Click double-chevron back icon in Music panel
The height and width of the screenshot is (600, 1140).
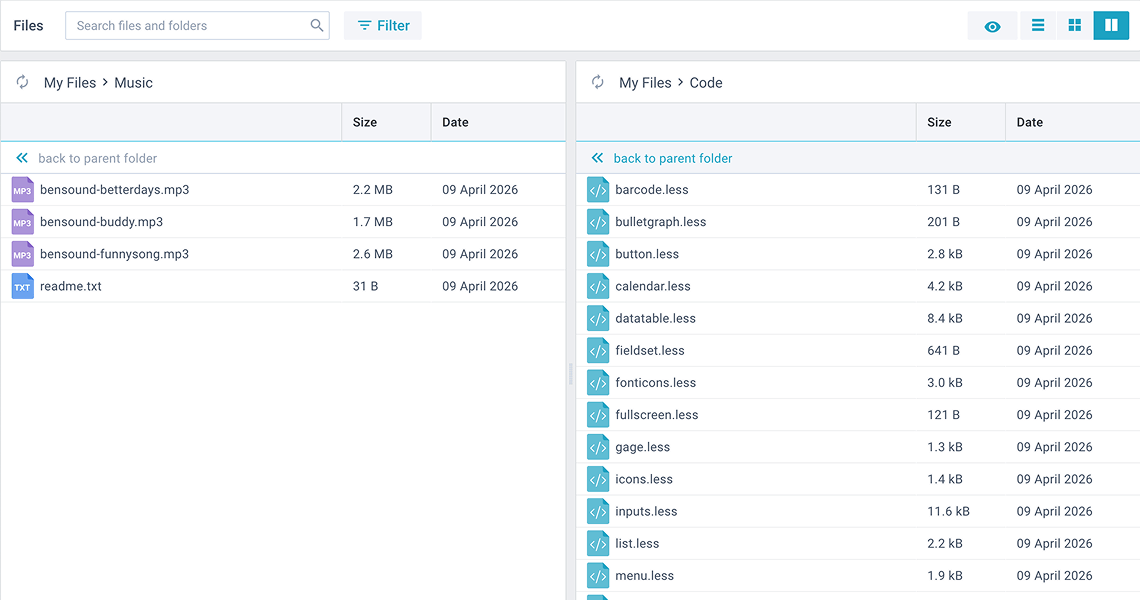pyautogui.click(x=22, y=158)
